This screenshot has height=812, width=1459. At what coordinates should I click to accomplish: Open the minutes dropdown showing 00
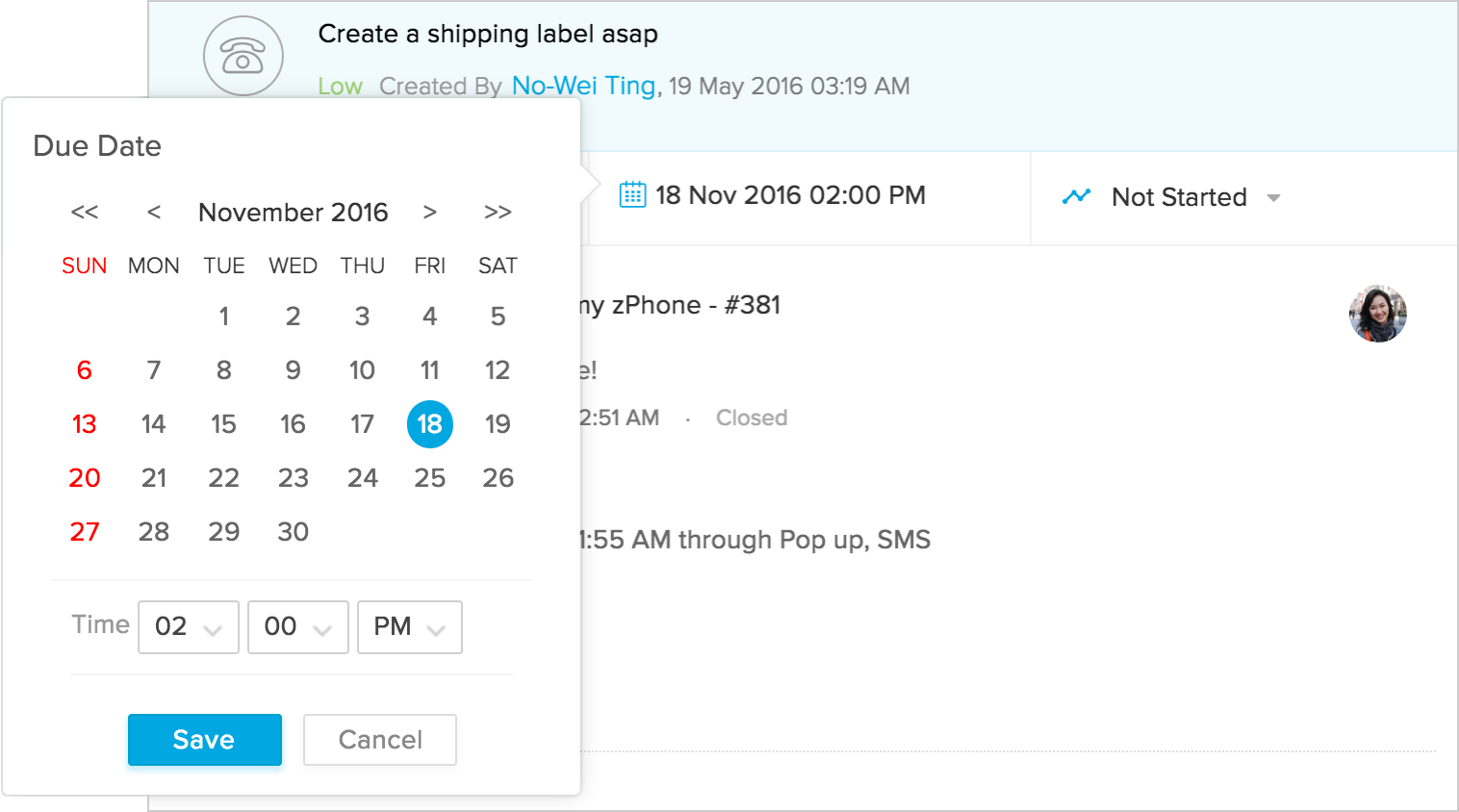tap(298, 627)
